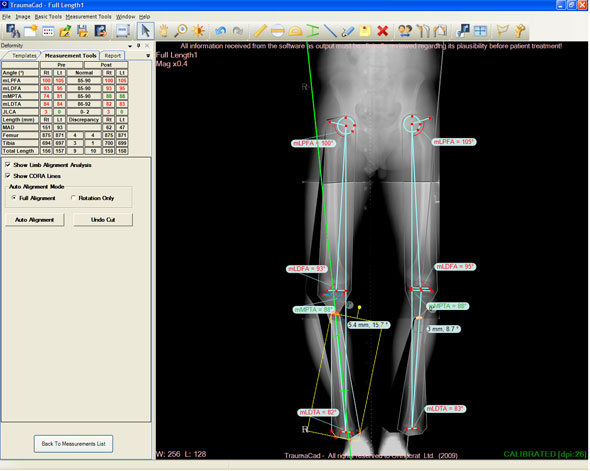Select the arrow pointer tool

145,31
